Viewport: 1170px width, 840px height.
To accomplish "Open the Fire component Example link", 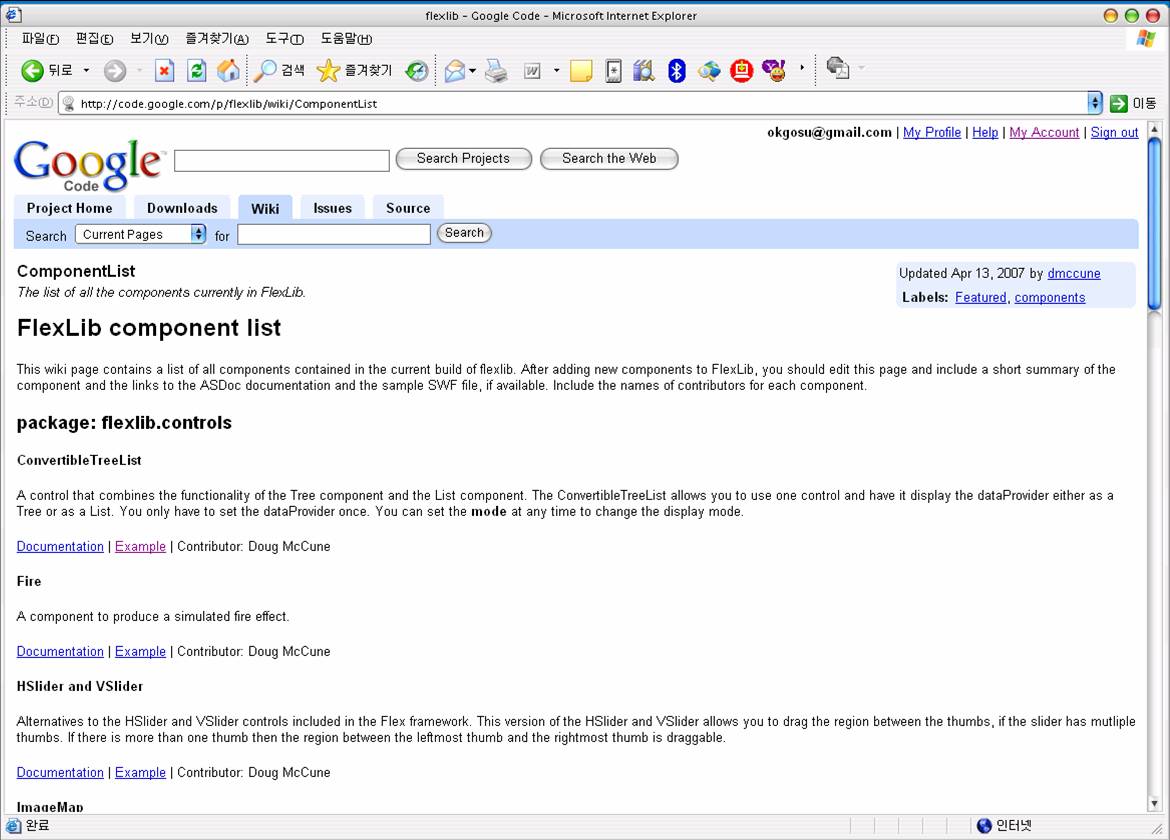I will coord(140,651).
